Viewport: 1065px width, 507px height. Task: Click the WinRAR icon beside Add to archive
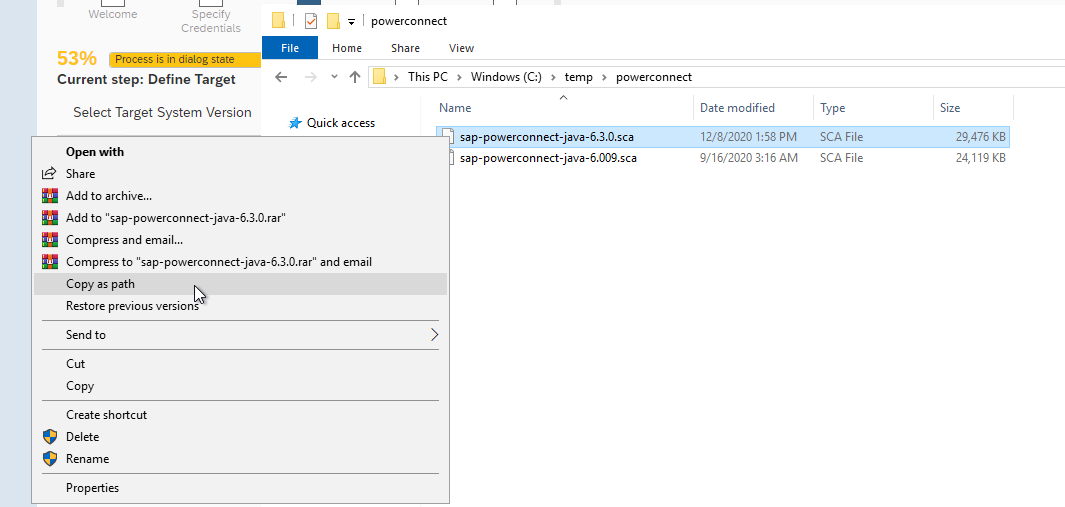[50, 196]
